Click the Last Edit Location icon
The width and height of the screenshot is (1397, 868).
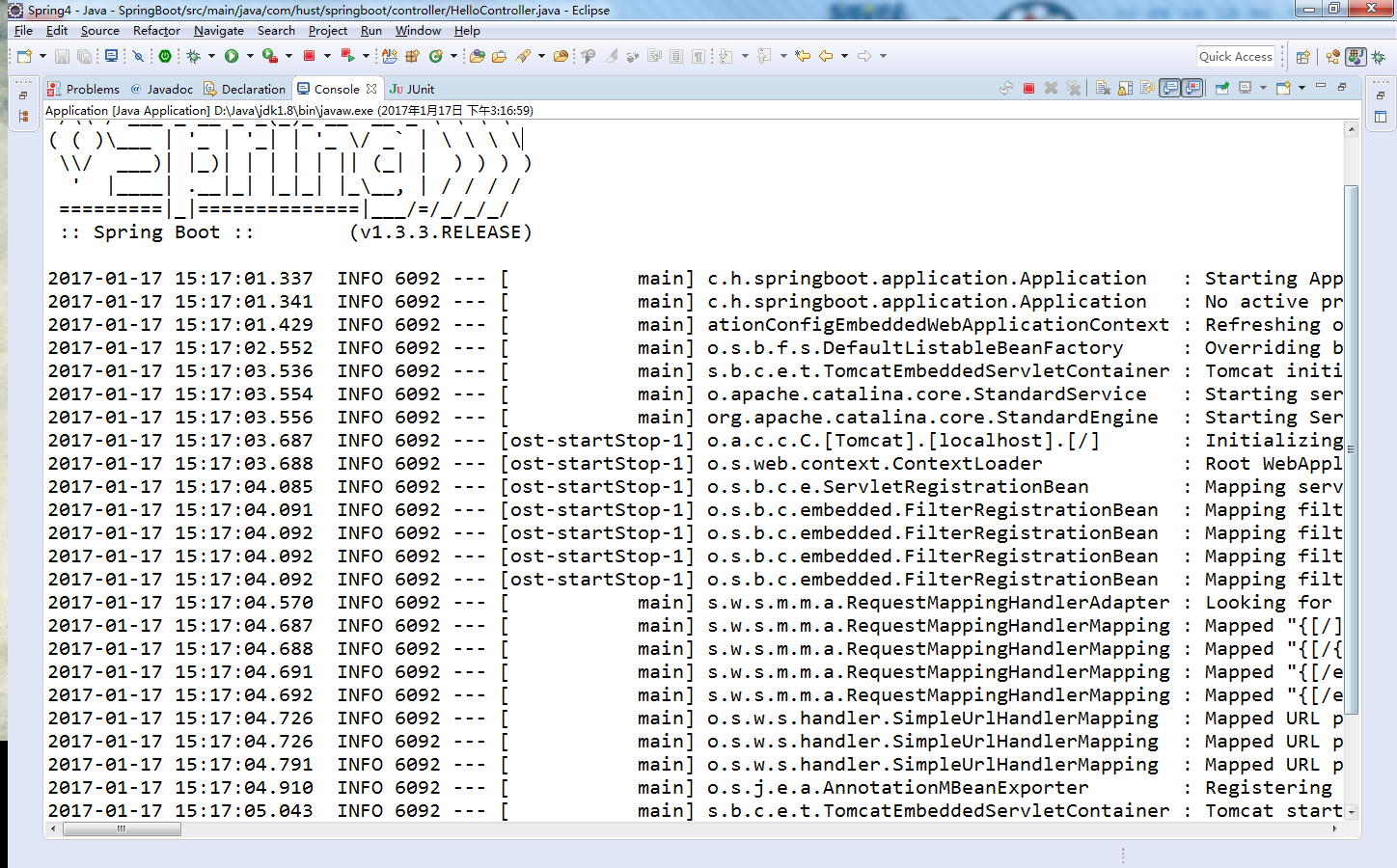tap(803, 56)
